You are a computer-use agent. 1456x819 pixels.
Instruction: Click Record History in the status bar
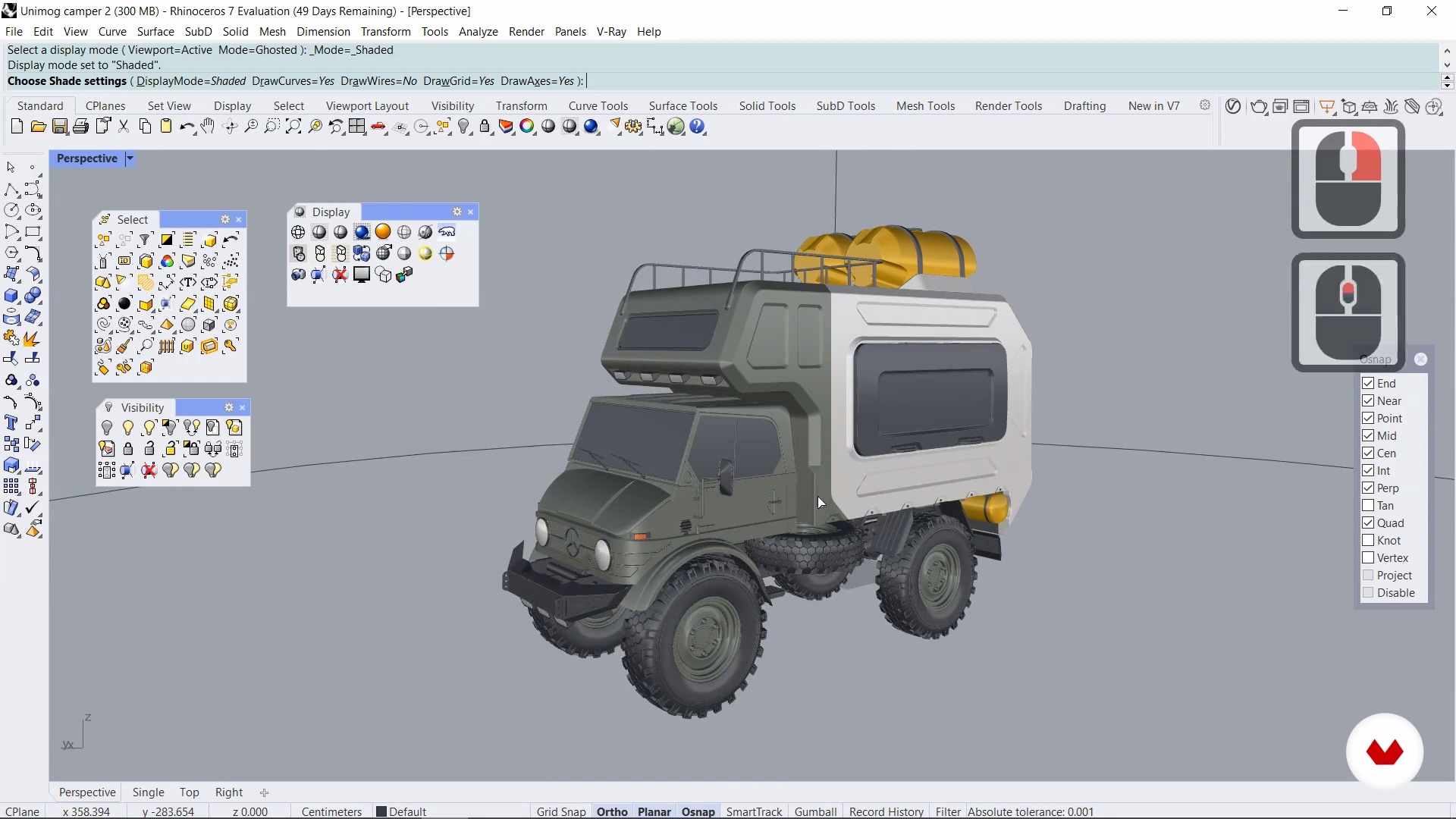coord(886,811)
